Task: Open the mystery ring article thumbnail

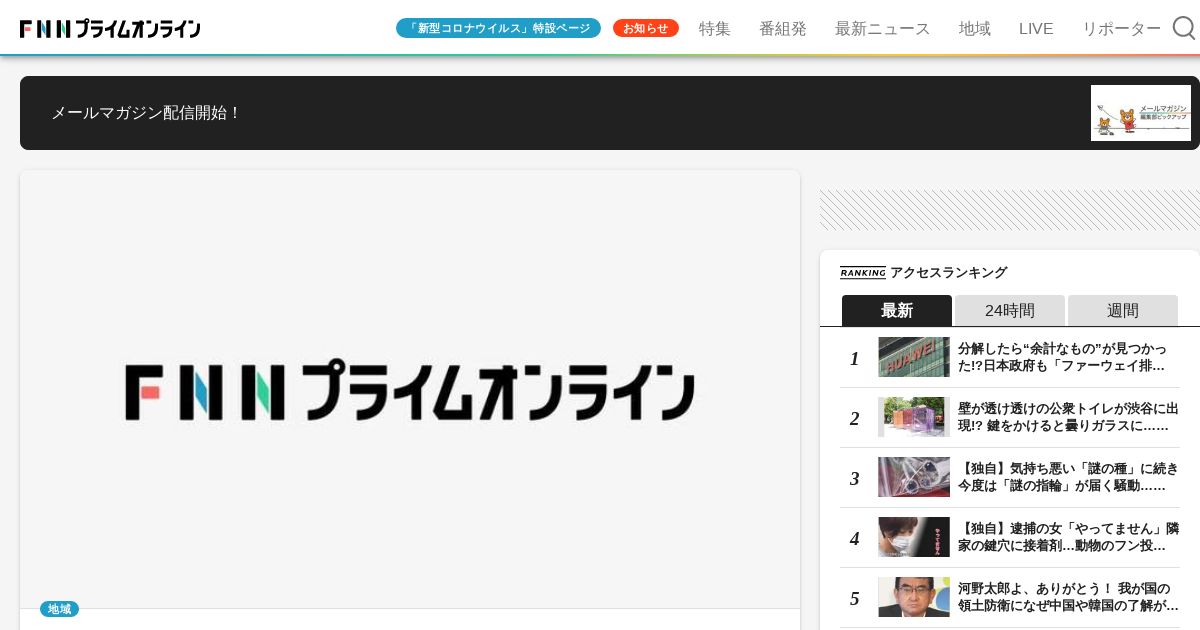Action: (914, 477)
